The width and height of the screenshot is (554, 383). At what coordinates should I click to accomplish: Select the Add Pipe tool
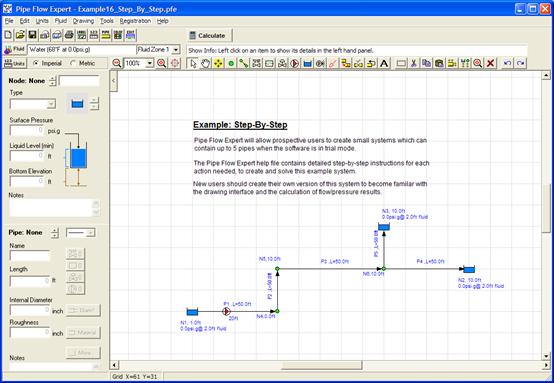(x=244, y=63)
